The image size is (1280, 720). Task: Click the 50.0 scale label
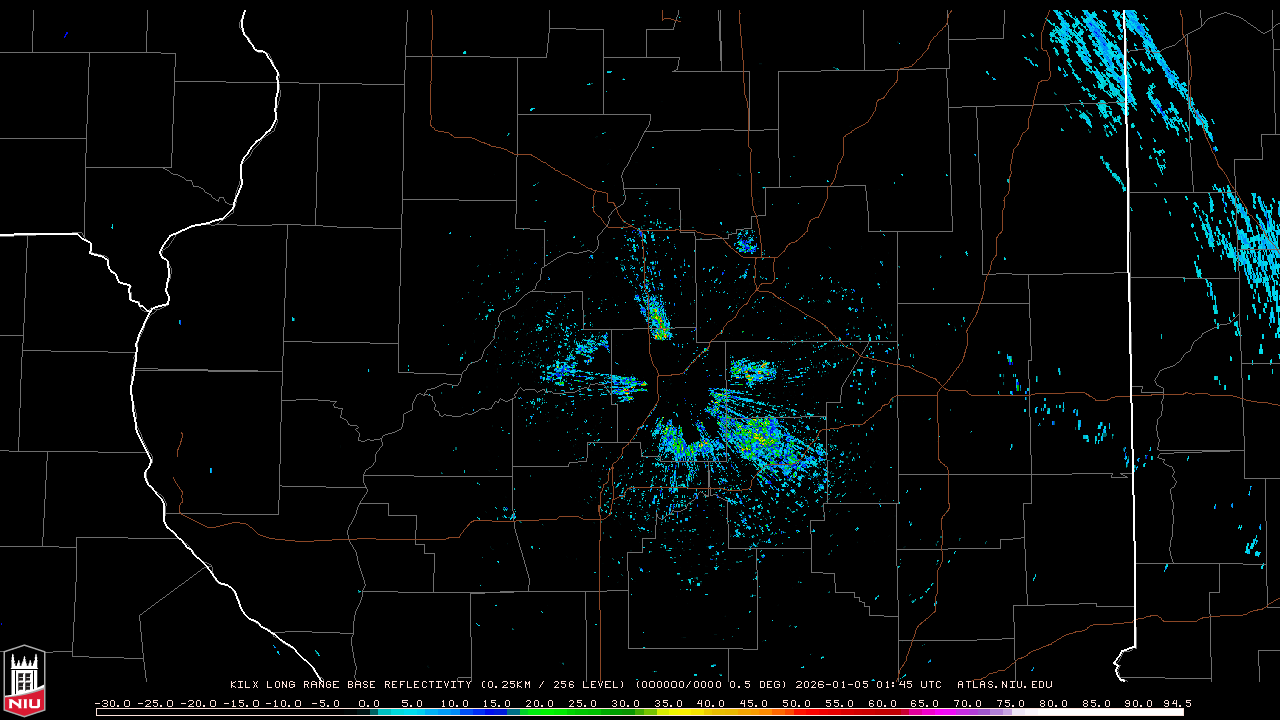pyautogui.click(x=797, y=703)
